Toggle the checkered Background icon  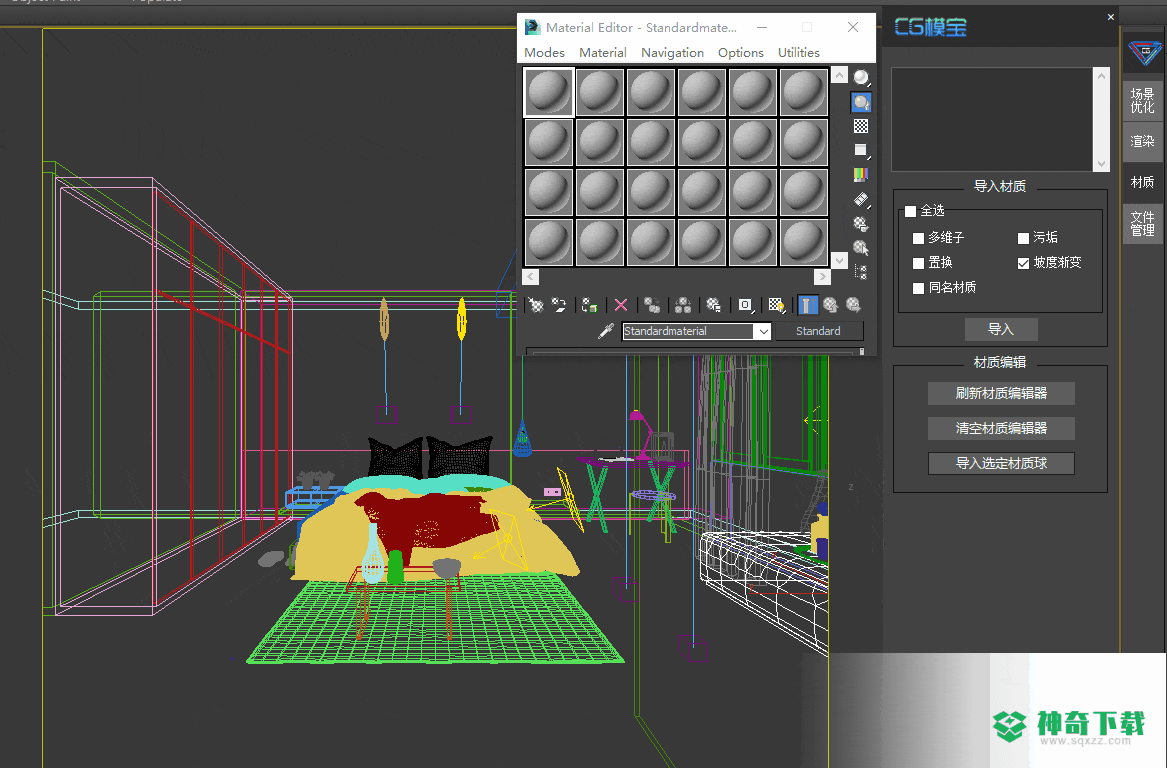click(x=861, y=127)
